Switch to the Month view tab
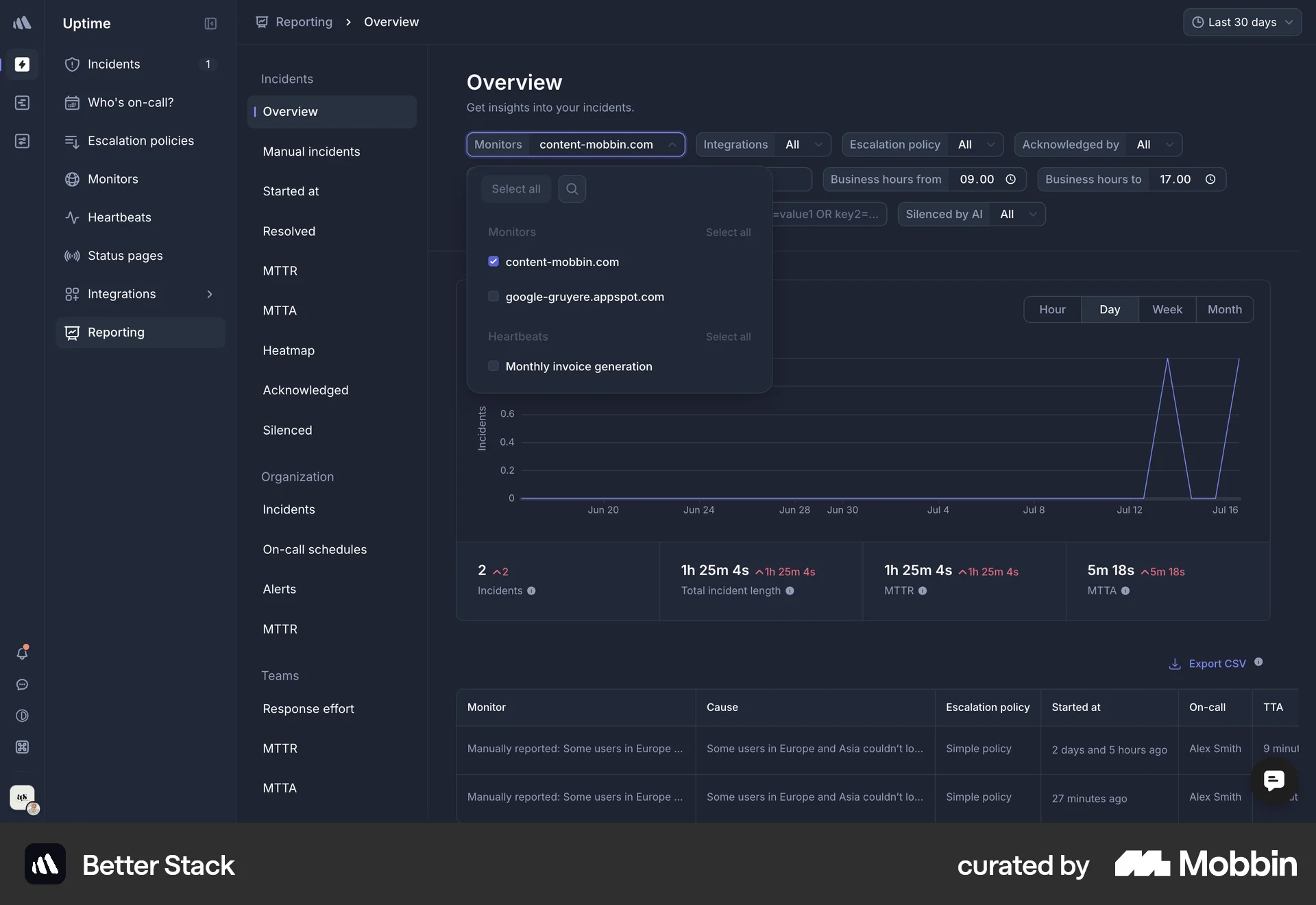Viewport: 1316px width, 905px height. coord(1225,309)
